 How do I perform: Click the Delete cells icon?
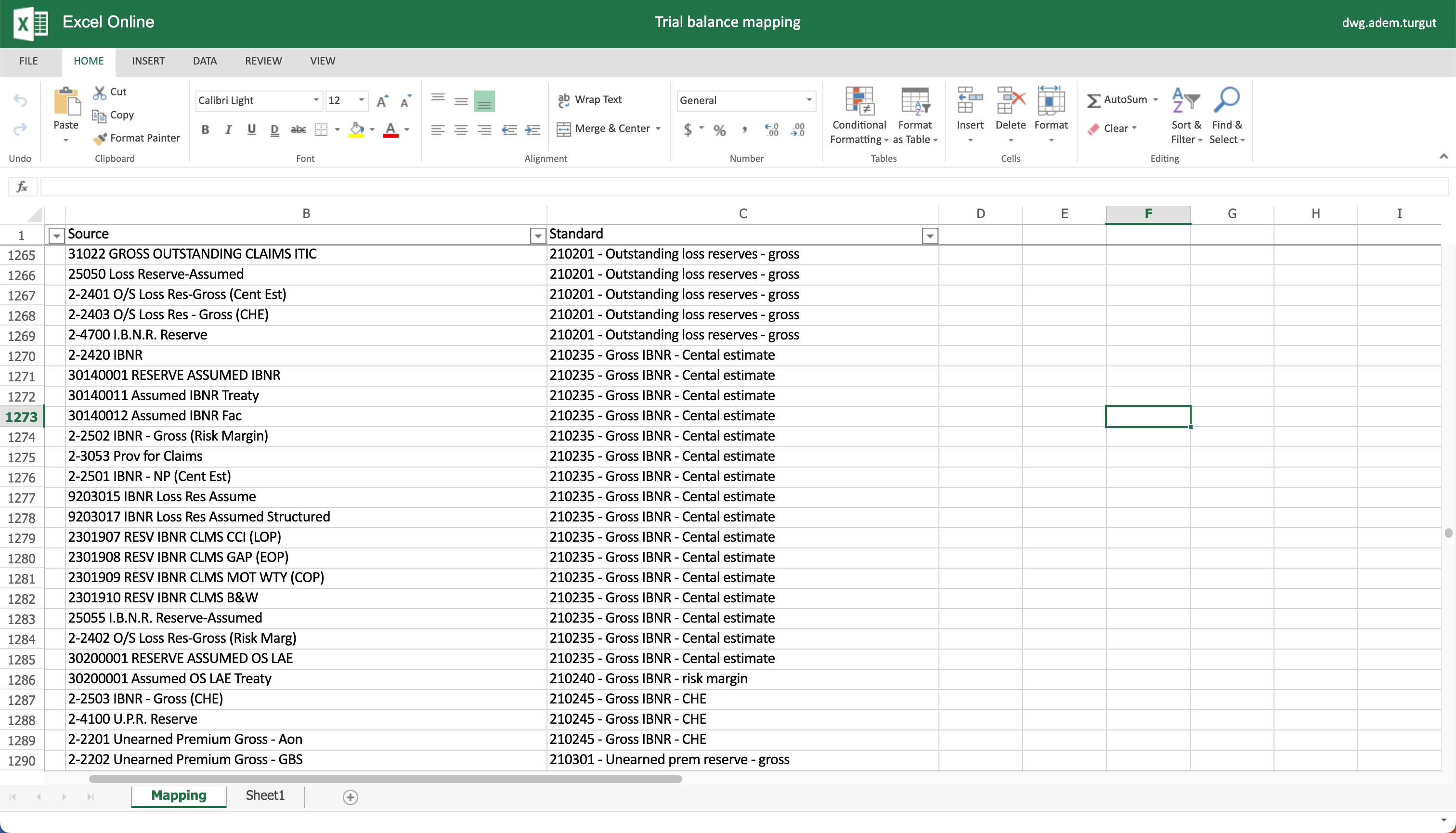(x=1010, y=101)
